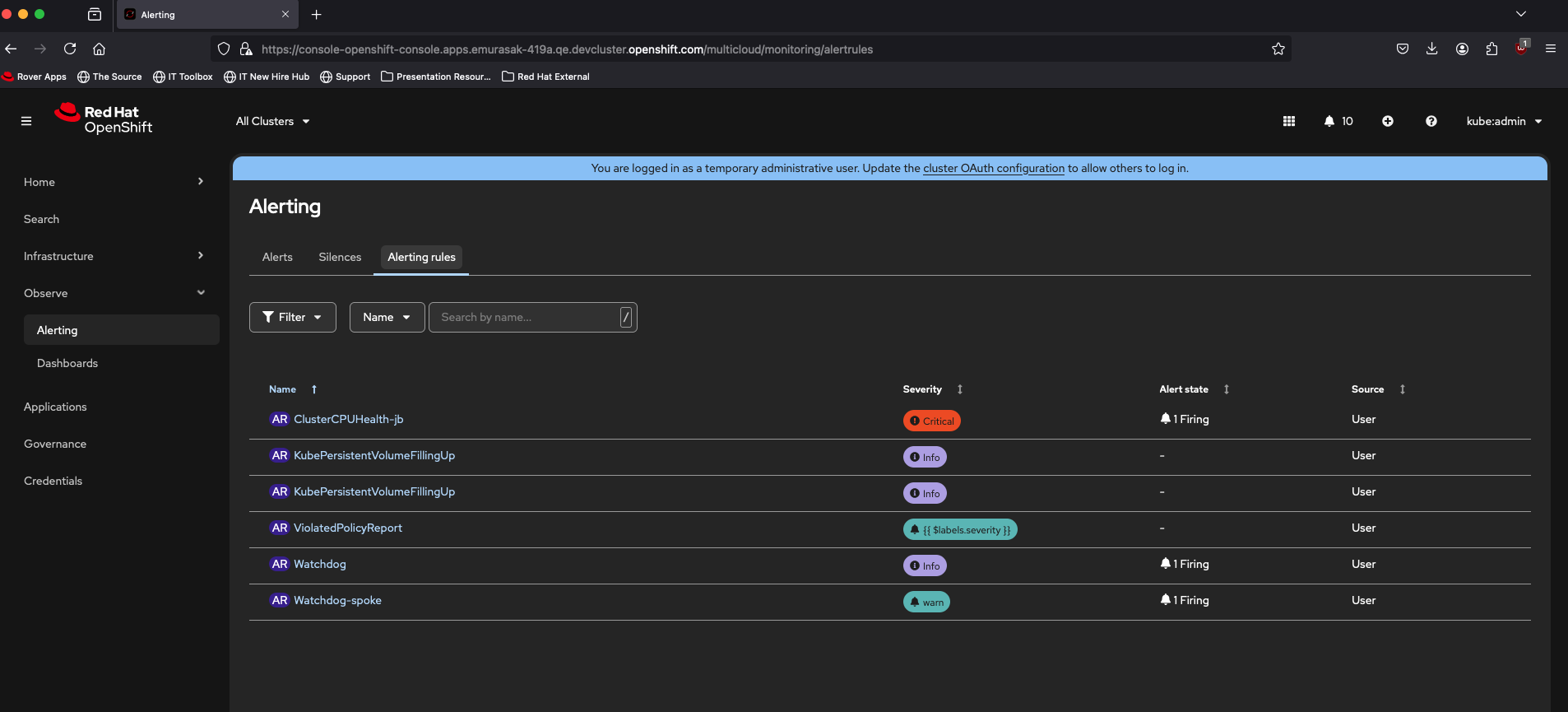Open the application launcher grid icon
The image size is (1568, 712).
(1289, 121)
